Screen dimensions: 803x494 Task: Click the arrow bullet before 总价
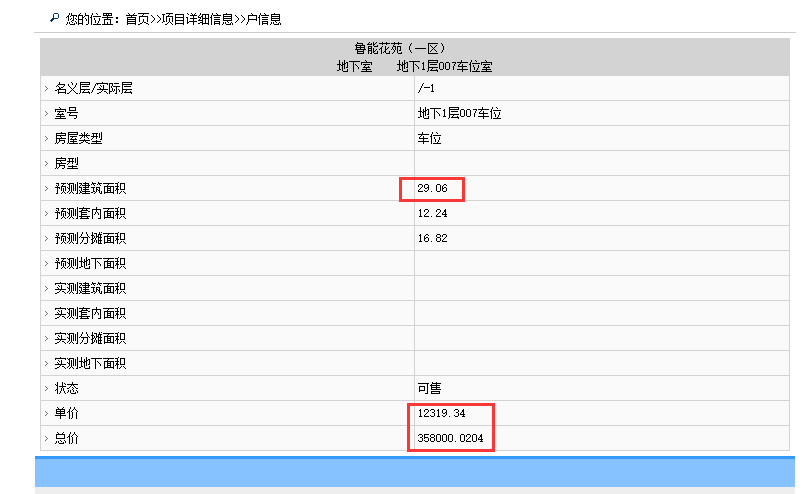click(x=46, y=438)
